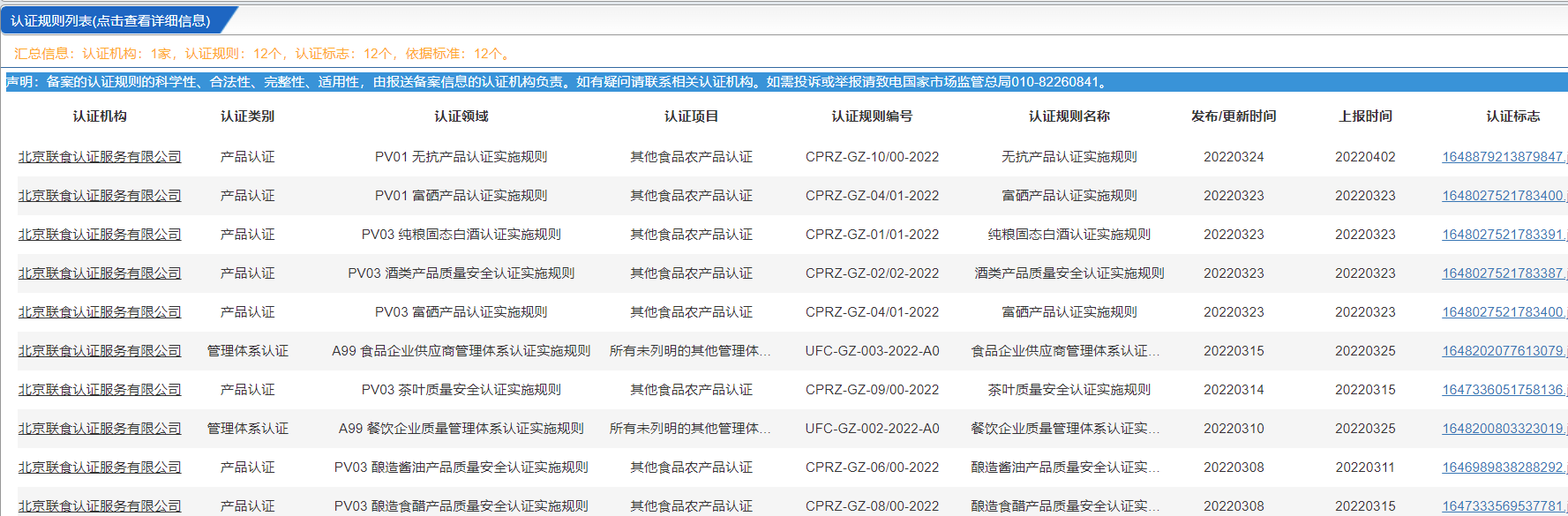Image resolution: width=1568 pixels, height=516 pixels.
Task: Click rule number CPRZ-GZ-09/00-2022
Action: pyautogui.click(x=873, y=390)
